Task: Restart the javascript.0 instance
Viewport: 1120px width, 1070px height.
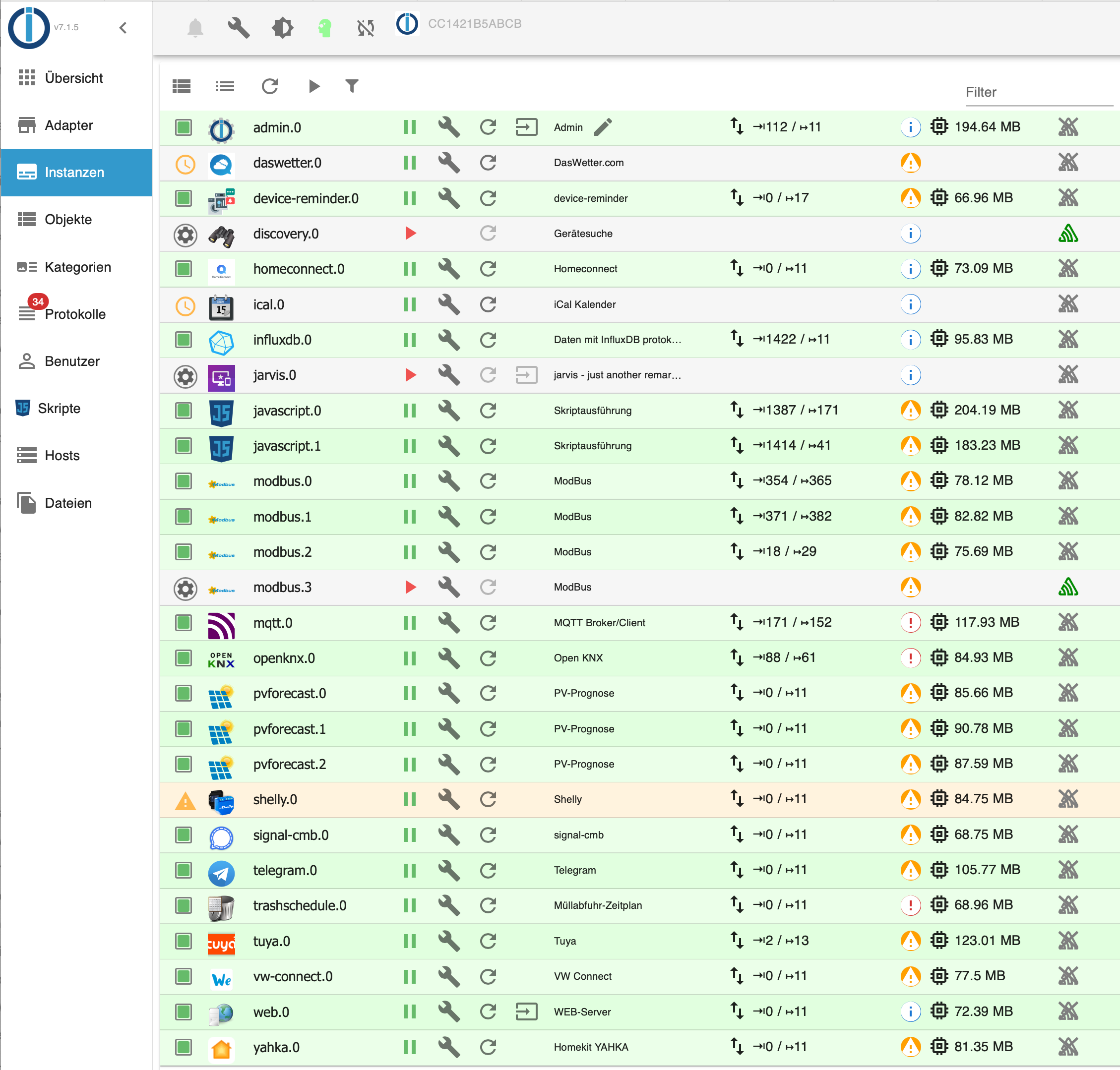Action: coord(488,410)
